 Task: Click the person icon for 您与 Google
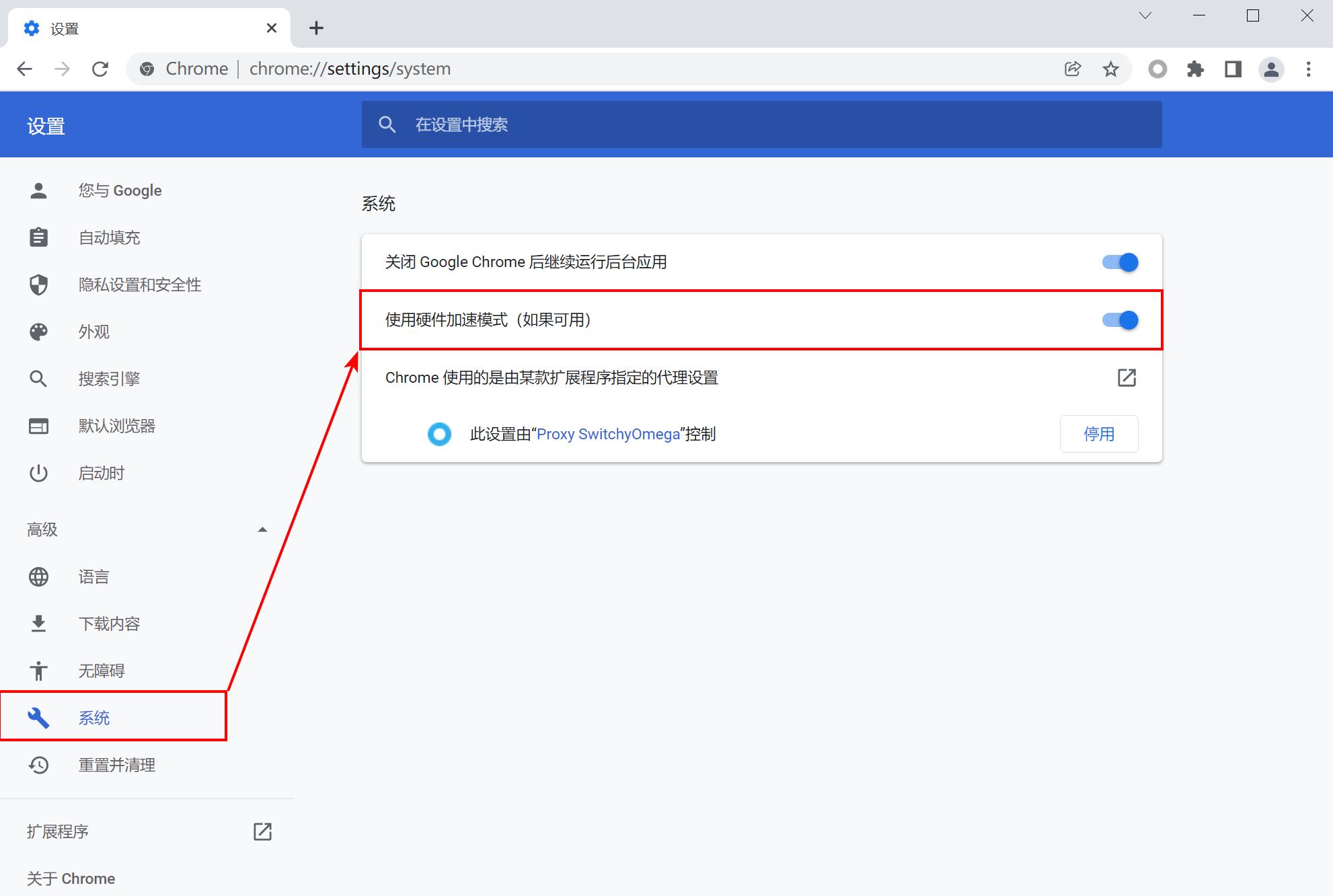pos(39,190)
